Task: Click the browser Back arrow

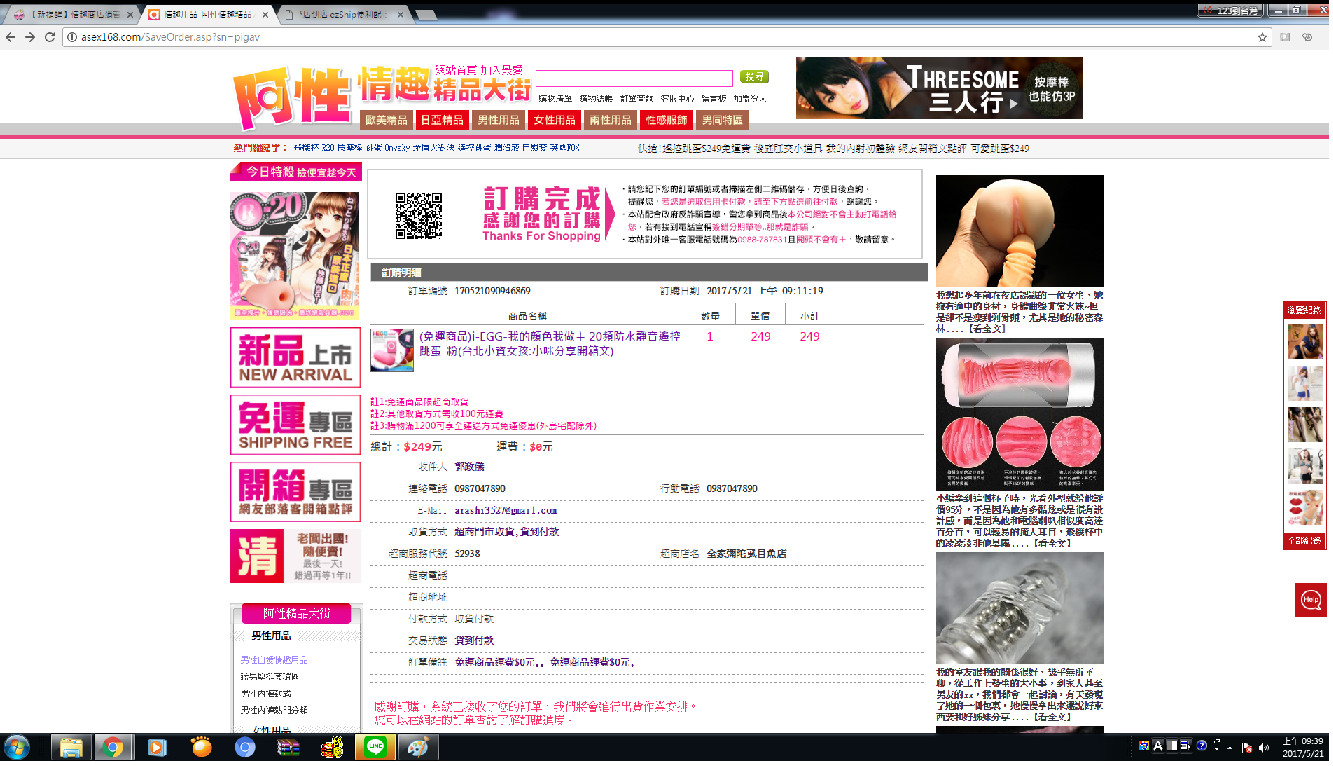Action: [x=10, y=37]
